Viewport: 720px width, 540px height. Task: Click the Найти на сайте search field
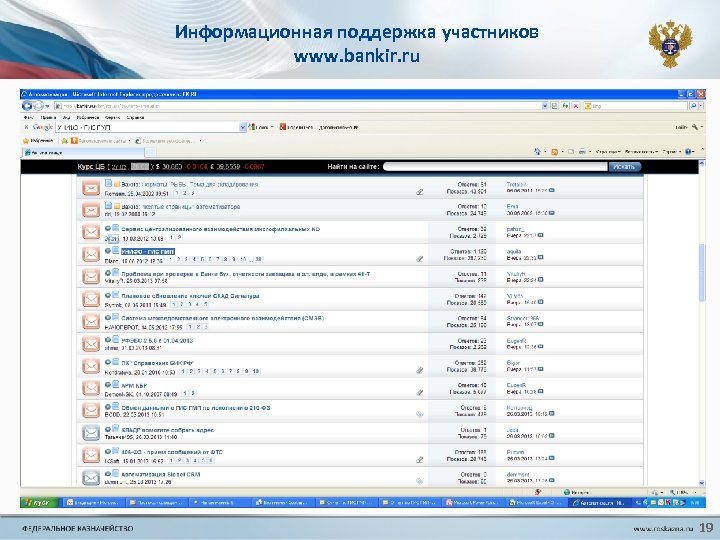tap(495, 167)
